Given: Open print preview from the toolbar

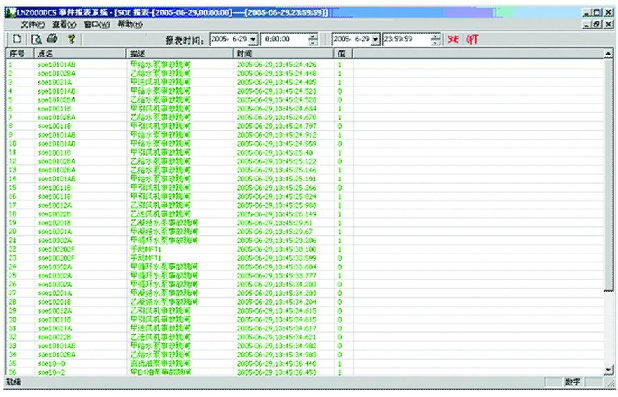Looking at the screenshot, I should [x=36, y=39].
